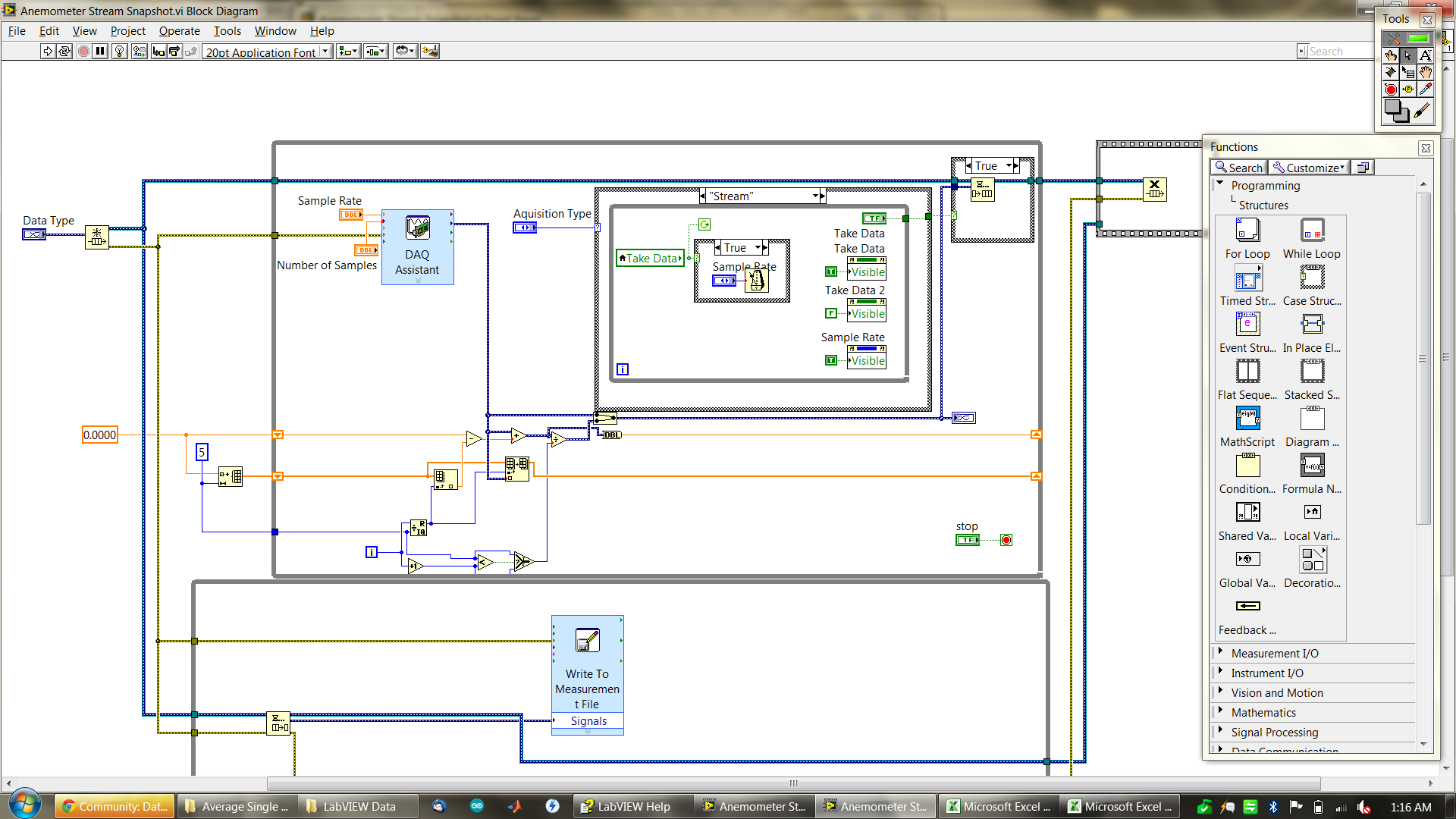Select the Object Shortcut Menu tool
Viewport: 1456px width, 819px height.
(1408, 72)
